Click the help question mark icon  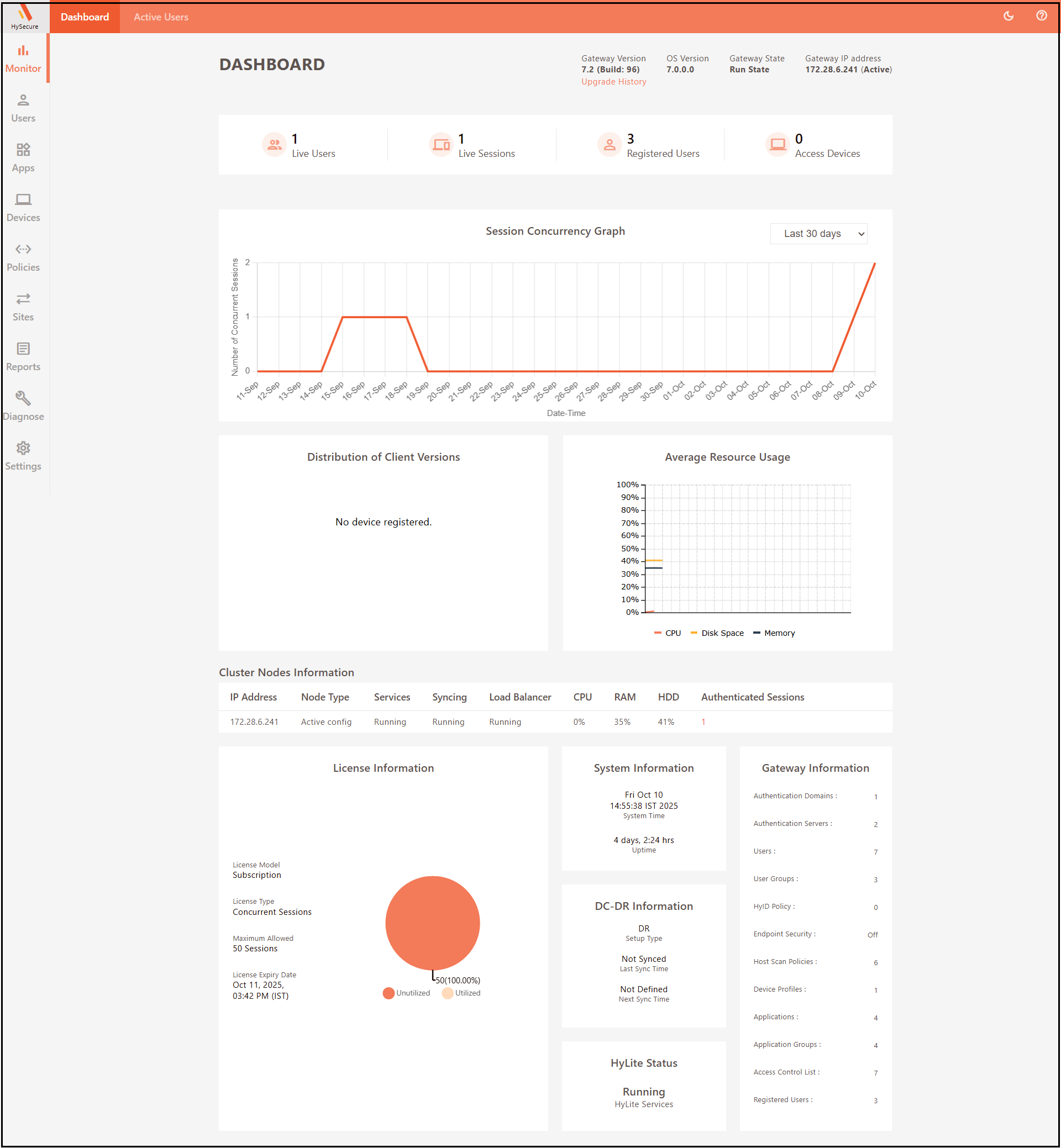pos(1041,16)
